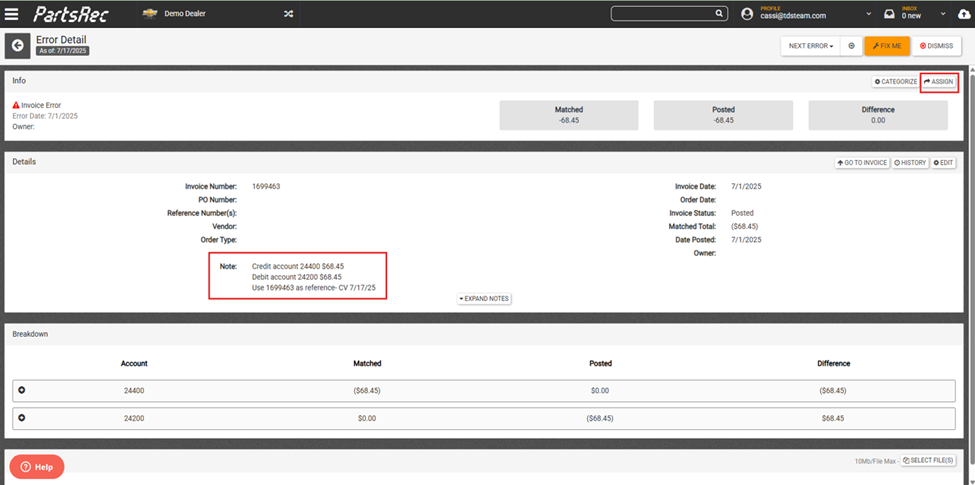Click the profile avatar icon
The height and width of the screenshot is (485, 975).
(x=748, y=14)
